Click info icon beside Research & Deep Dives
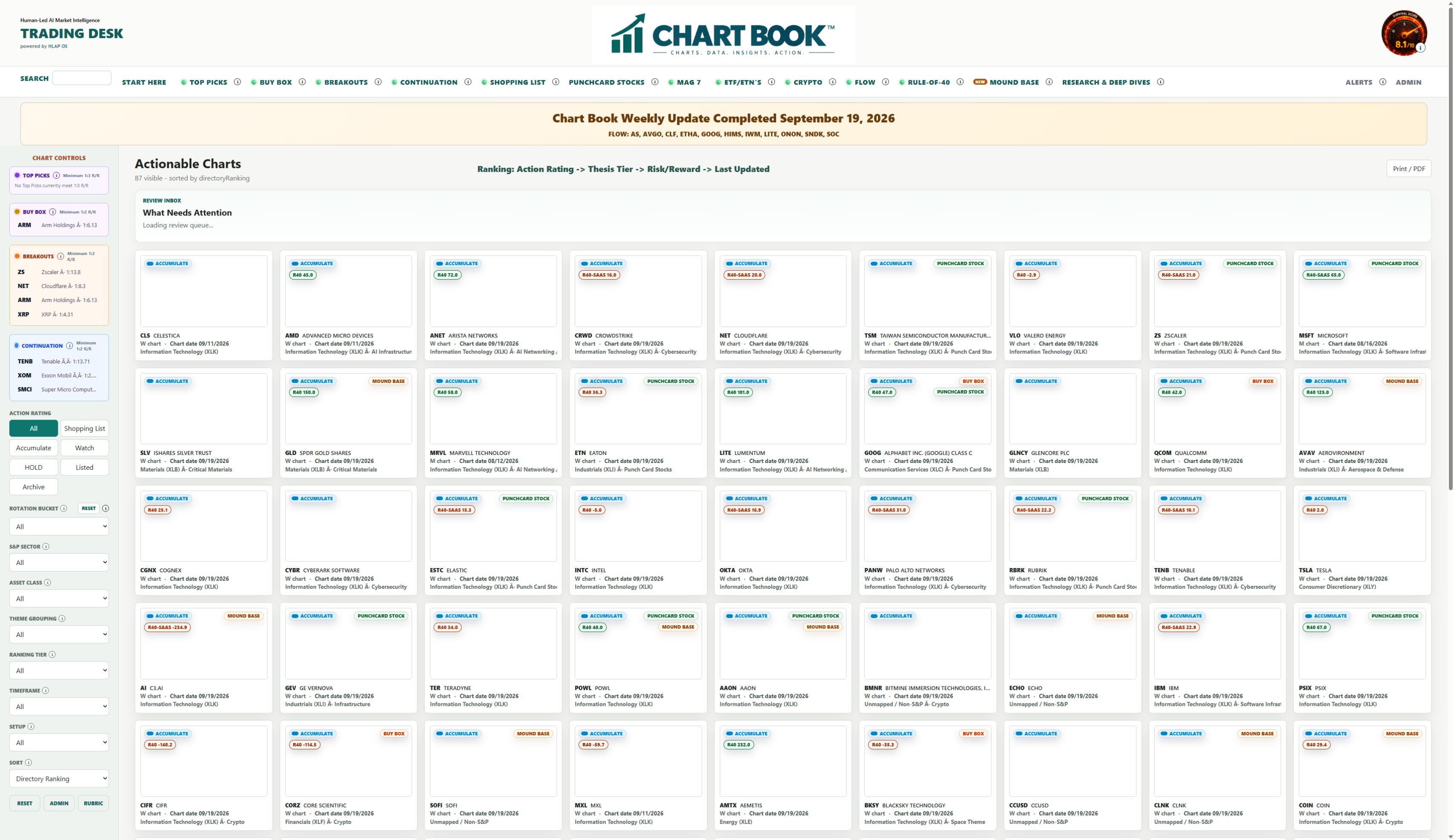1454x840 pixels. (1160, 82)
